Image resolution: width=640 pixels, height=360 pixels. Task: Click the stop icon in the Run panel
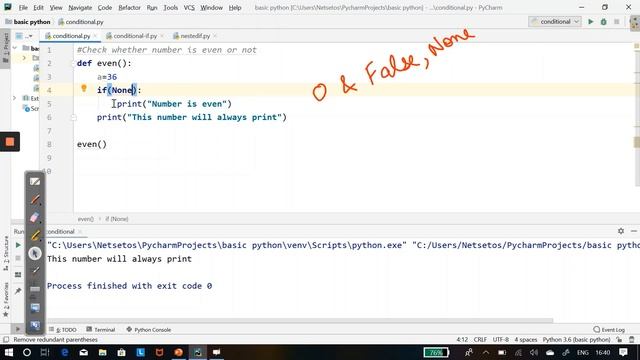18,258
